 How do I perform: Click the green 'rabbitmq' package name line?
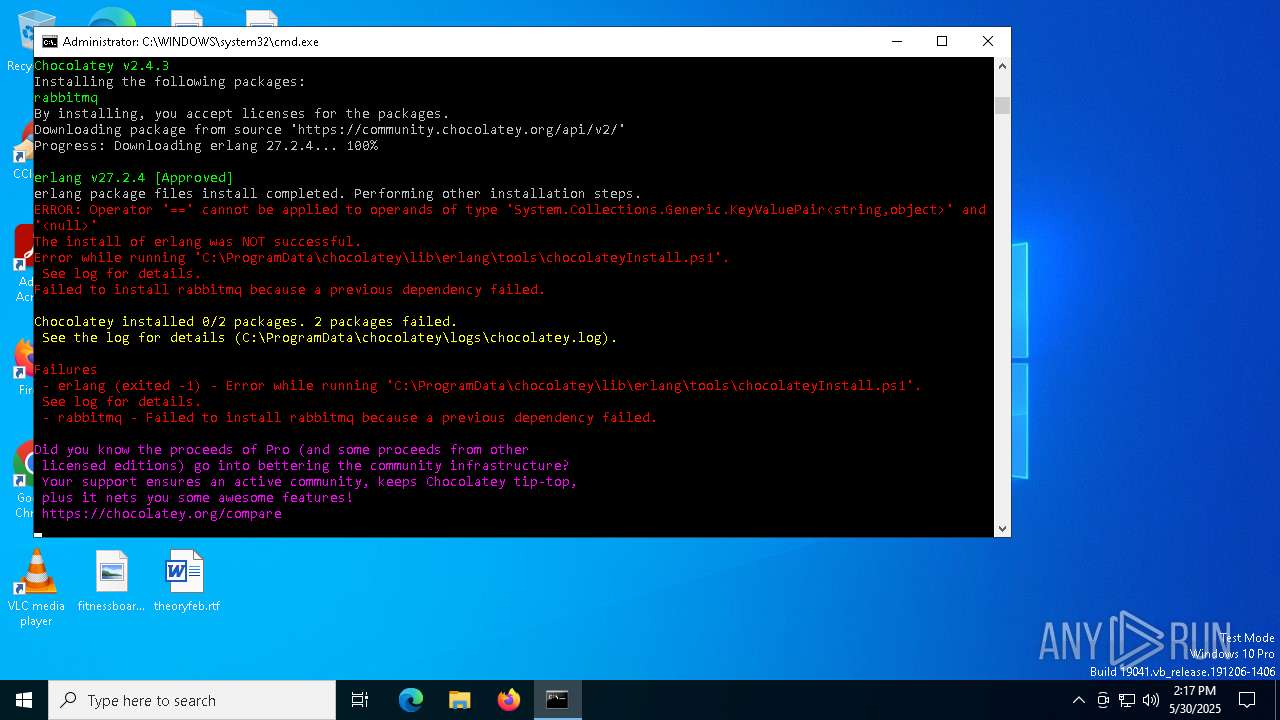(x=66, y=98)
